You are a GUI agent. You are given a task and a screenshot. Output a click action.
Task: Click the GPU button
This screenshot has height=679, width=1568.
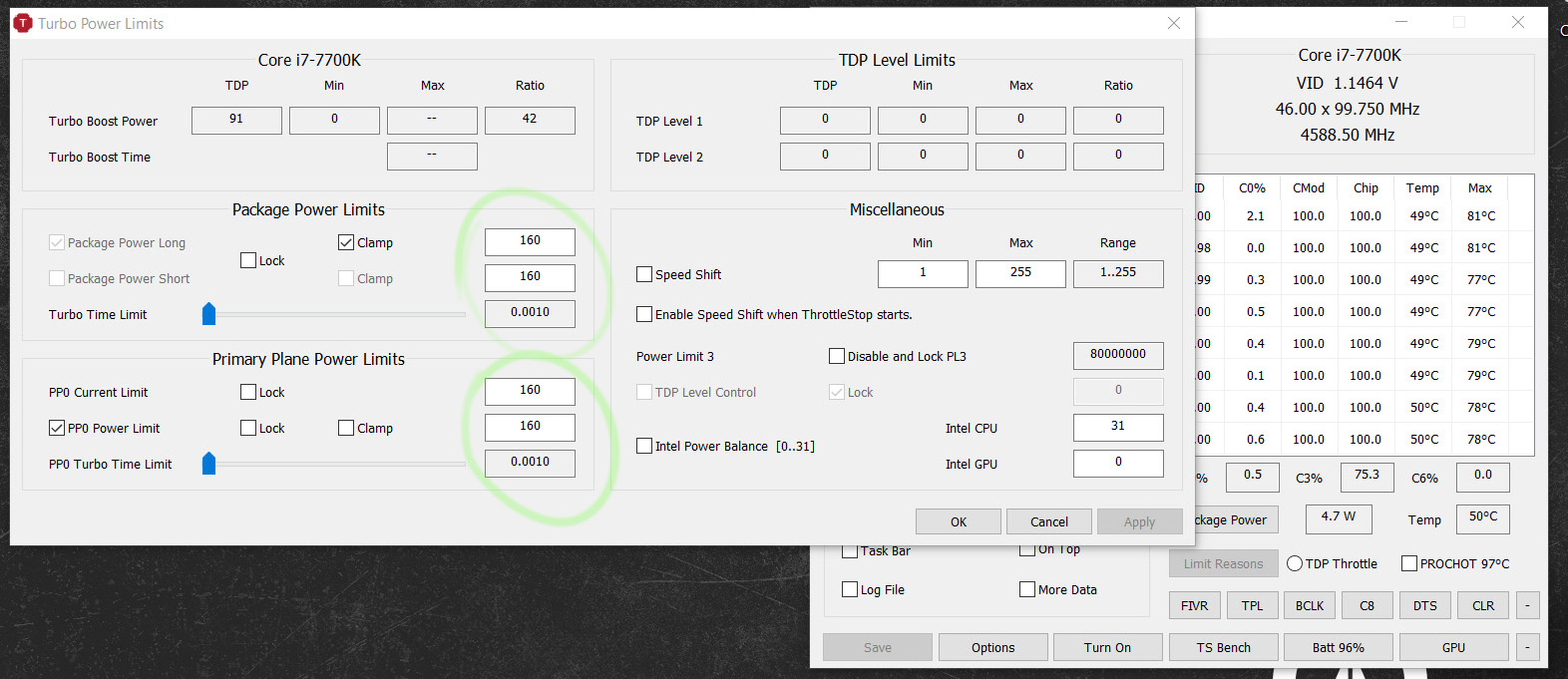[1454, 647]
